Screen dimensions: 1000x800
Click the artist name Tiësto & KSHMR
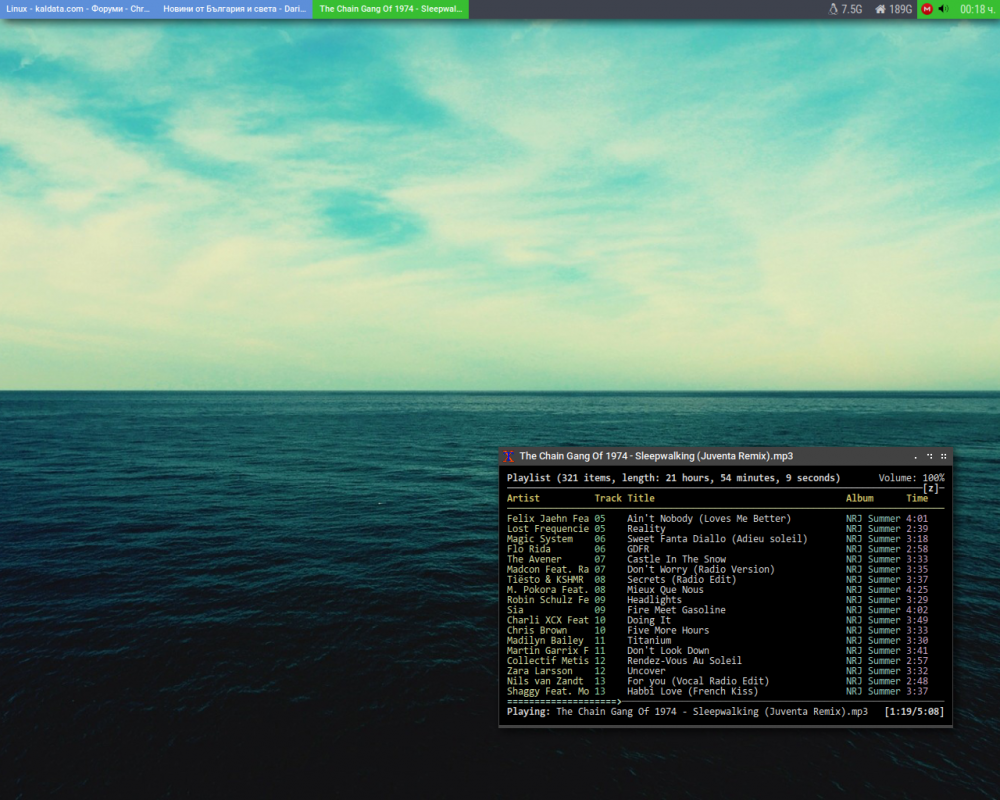pos(545,580)
